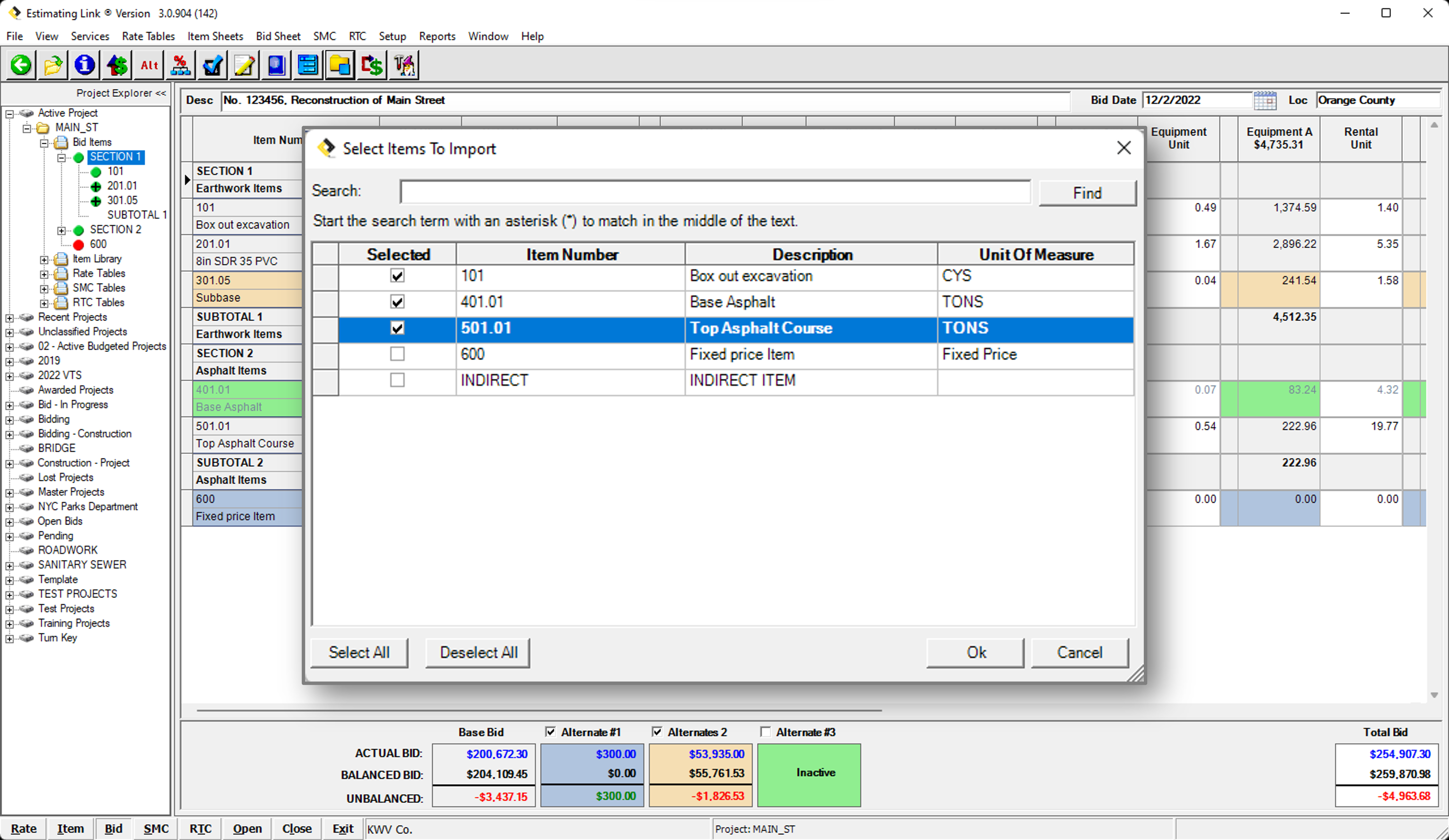Collapse the SECTION 1 tree branch
Image resolution: width=1449 pixels, height=840 pixels.
[61, 158]
